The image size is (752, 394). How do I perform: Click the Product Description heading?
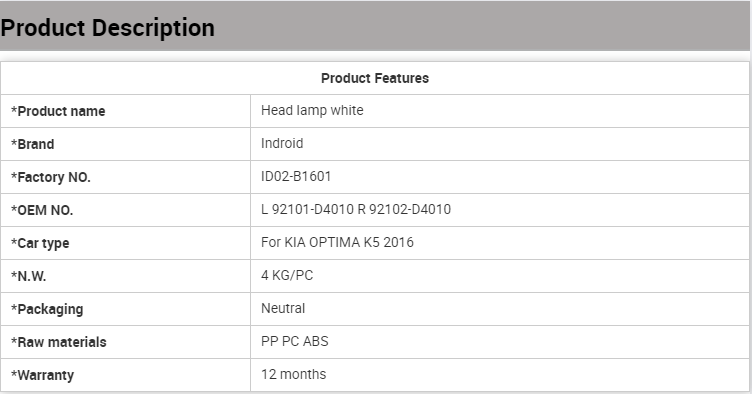[107, 28]
